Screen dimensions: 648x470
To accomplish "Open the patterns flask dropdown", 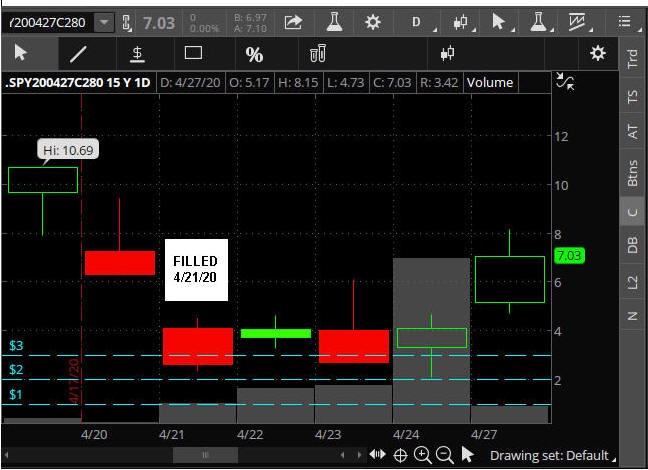I will tap(539, 22).
